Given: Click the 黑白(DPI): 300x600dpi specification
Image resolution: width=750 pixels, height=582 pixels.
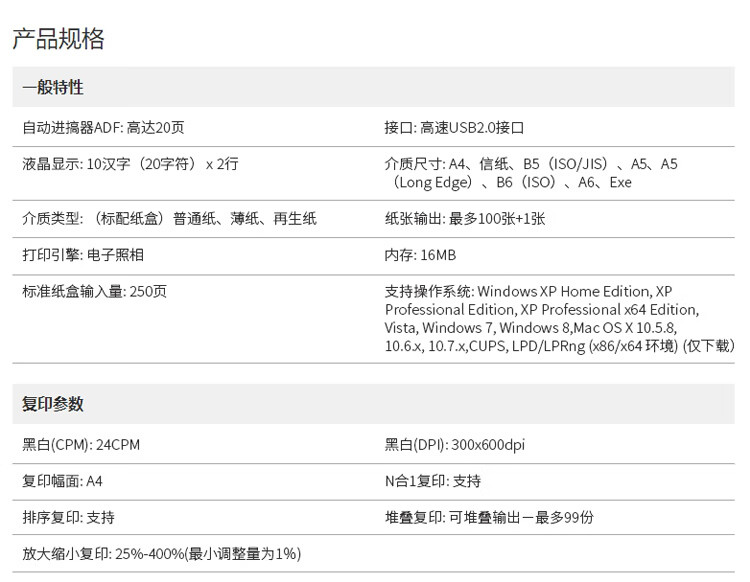Looking at the screenshot, I should click(455, 445).
